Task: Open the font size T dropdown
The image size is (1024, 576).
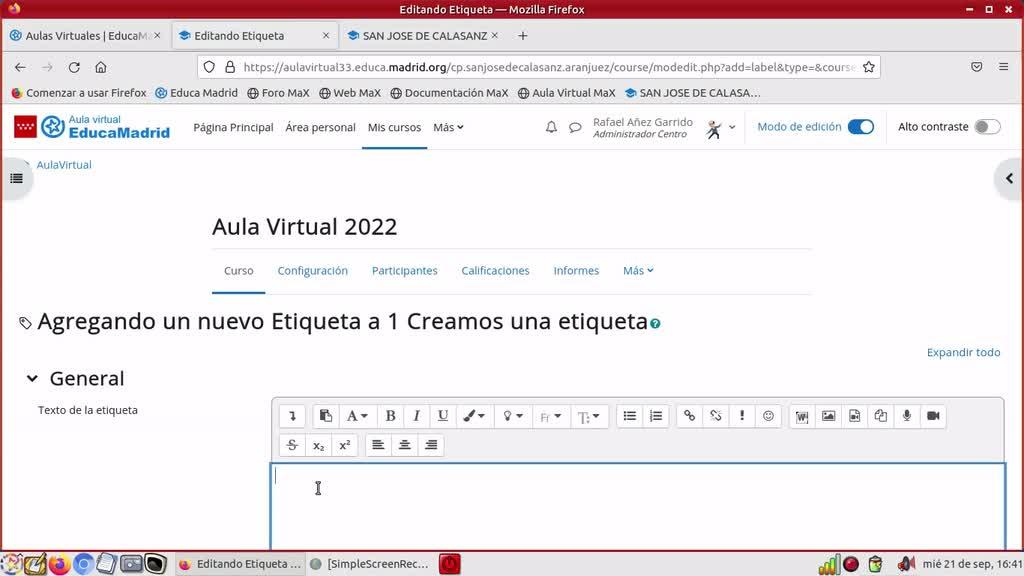Action: (588, 417)
